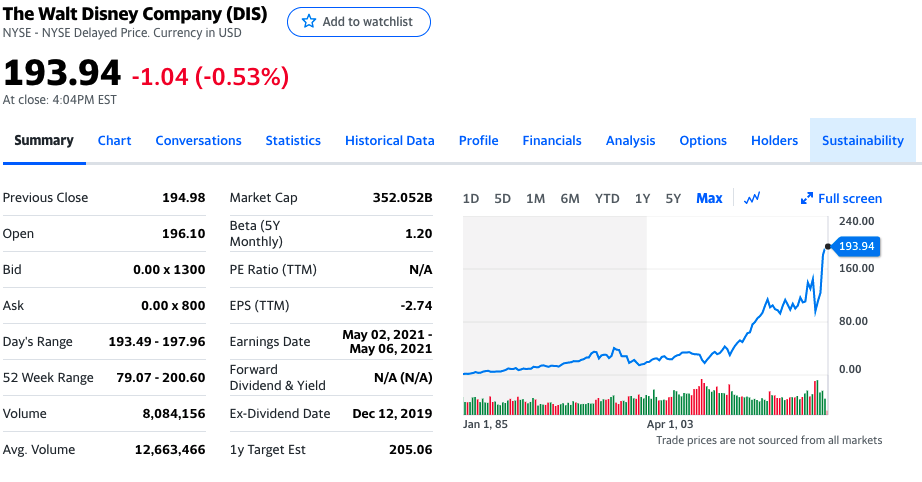This screenshot has width=922, height=482.
Task: Click the Avg. Volume value 12,663,466
Action: 170,450
